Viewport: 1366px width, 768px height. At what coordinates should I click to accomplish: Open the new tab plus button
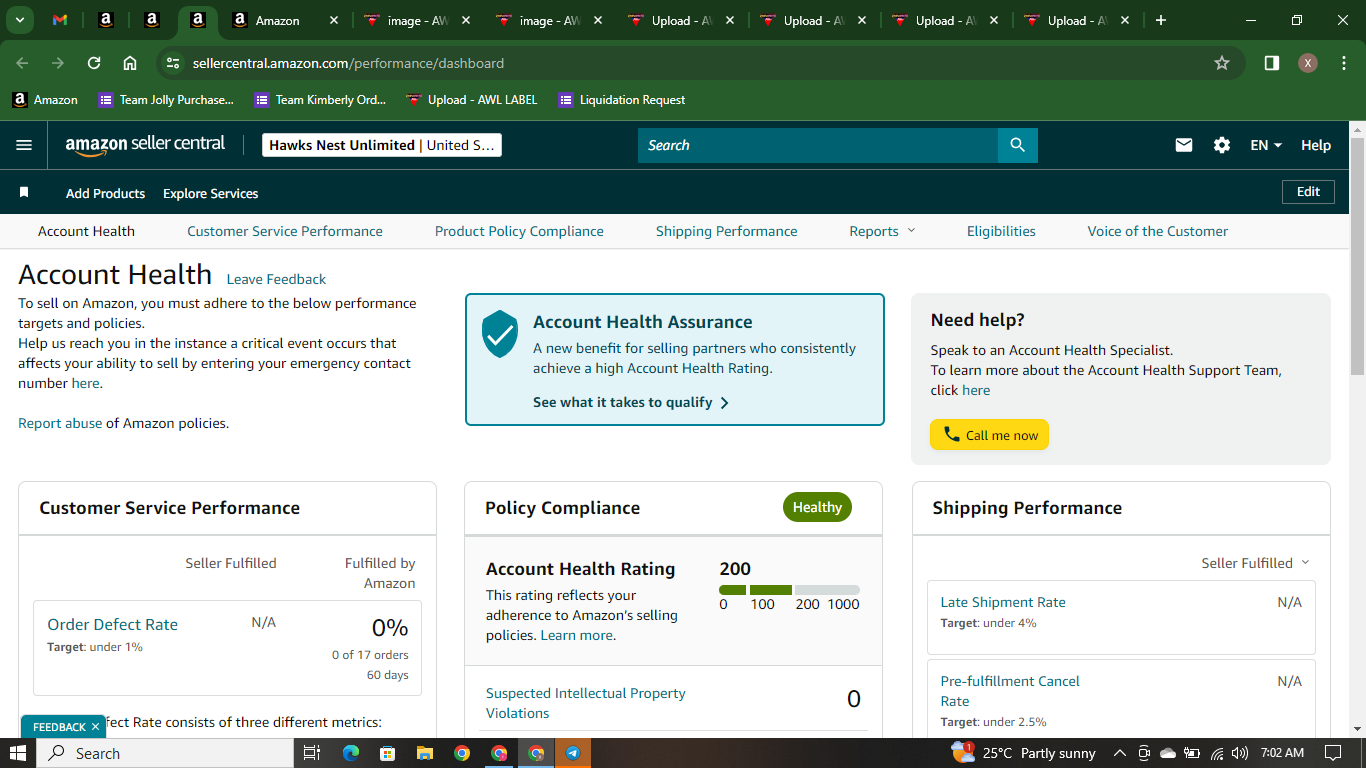click(x=1161, y=20)
